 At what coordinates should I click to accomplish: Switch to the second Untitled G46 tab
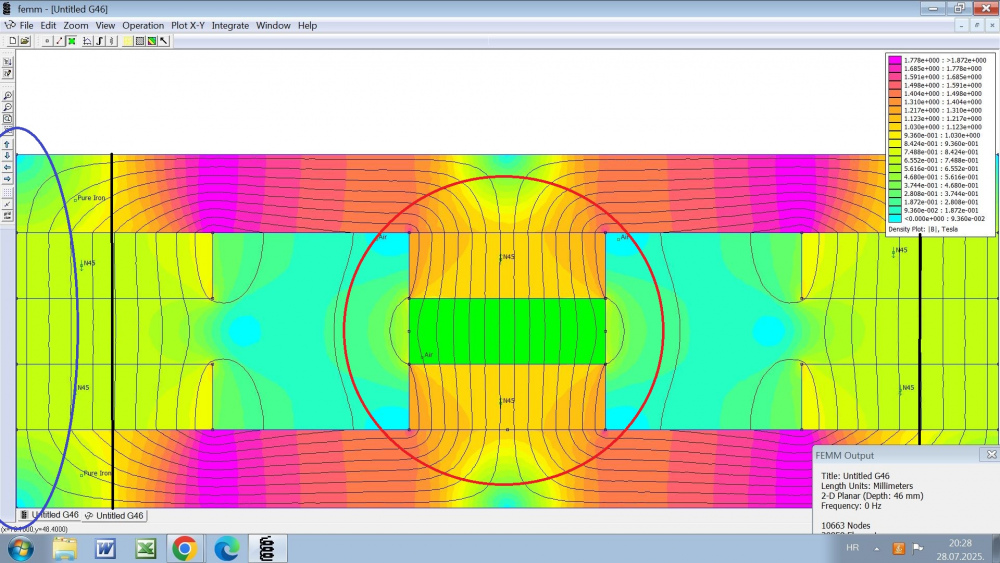114,515
